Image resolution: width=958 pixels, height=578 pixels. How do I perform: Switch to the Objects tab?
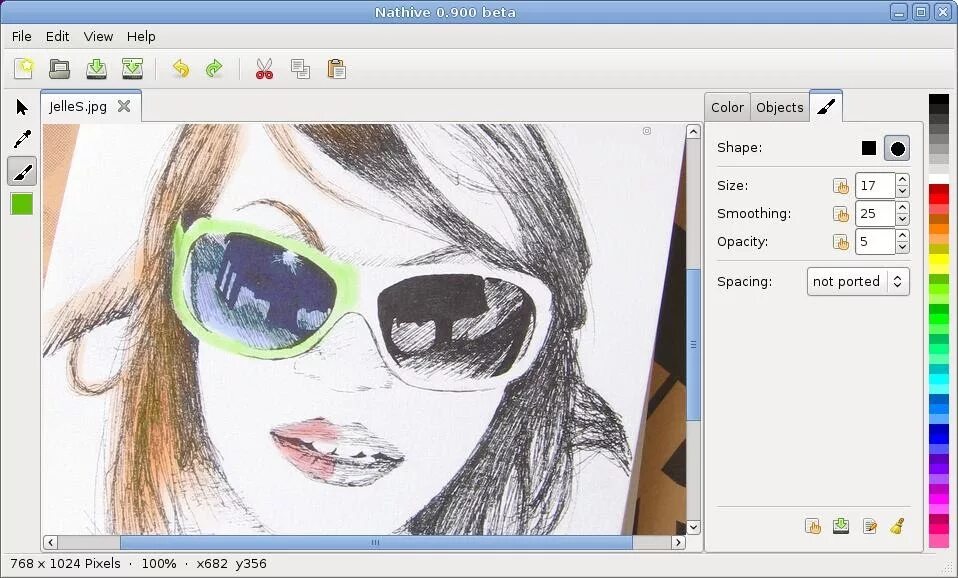780,108
